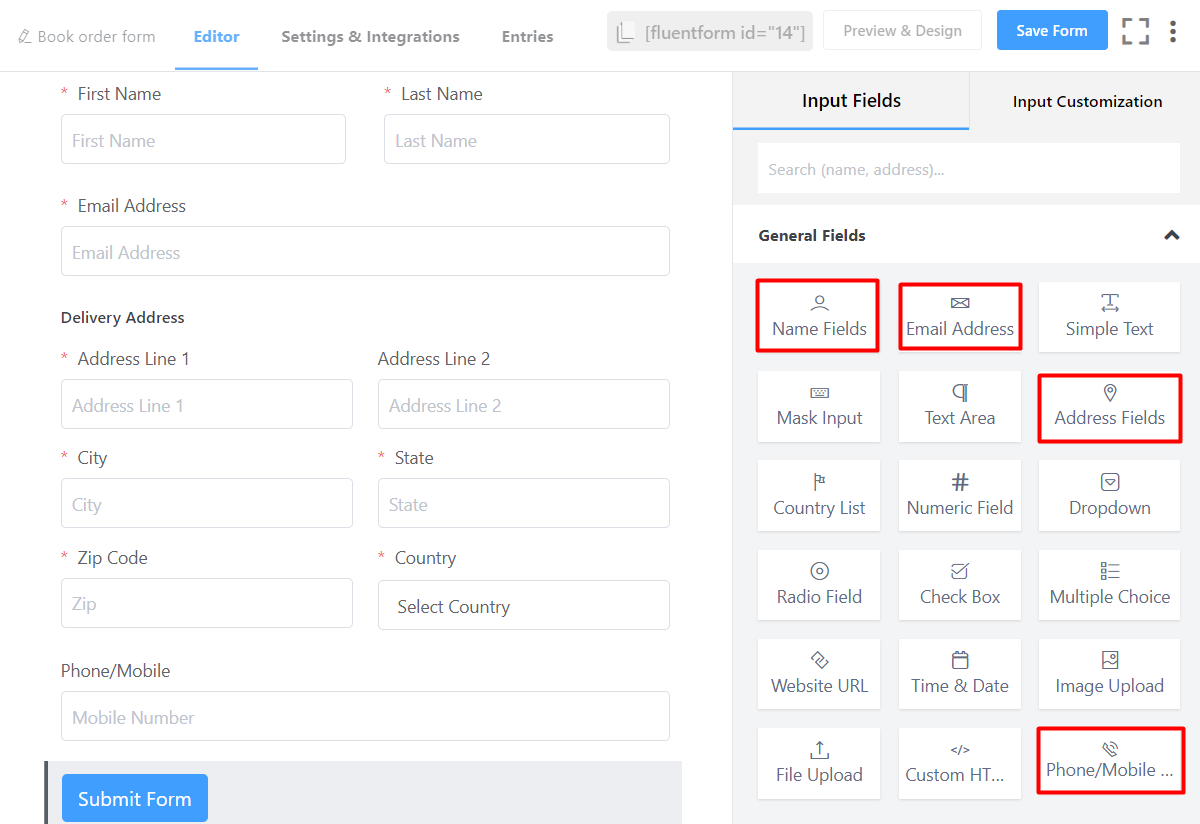The image size is (1200, 824).
Task: Open the Select Country dropdown
Action: point(523,605)
